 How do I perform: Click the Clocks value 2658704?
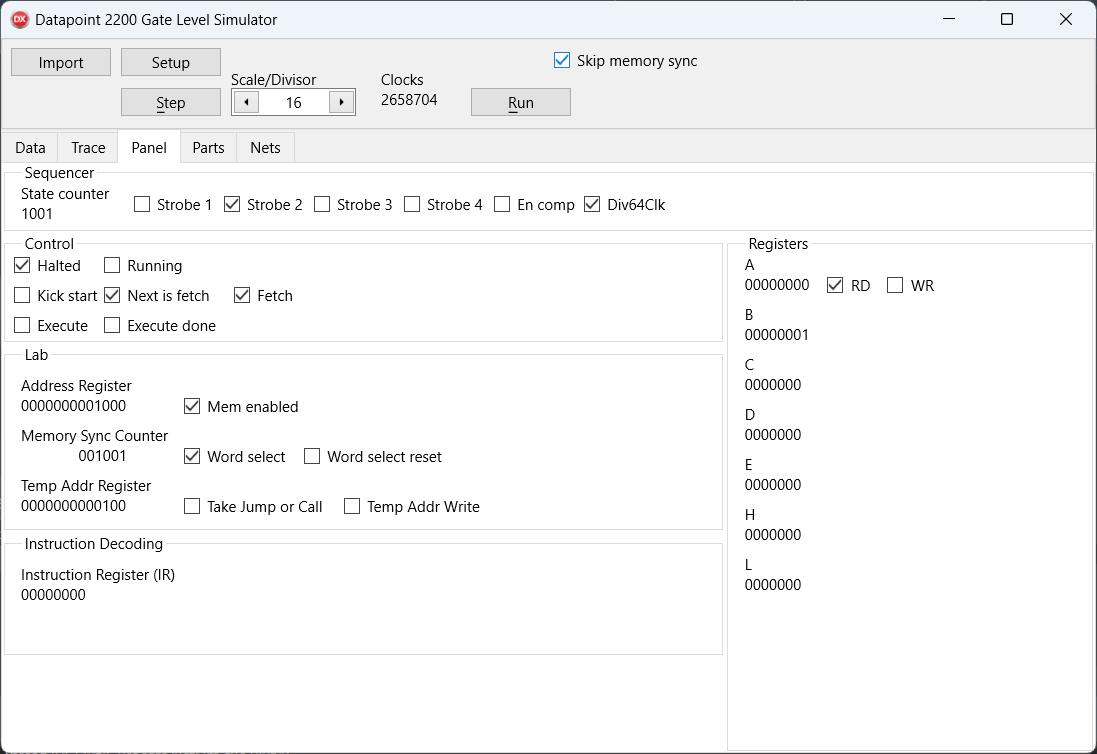(409, 100)
